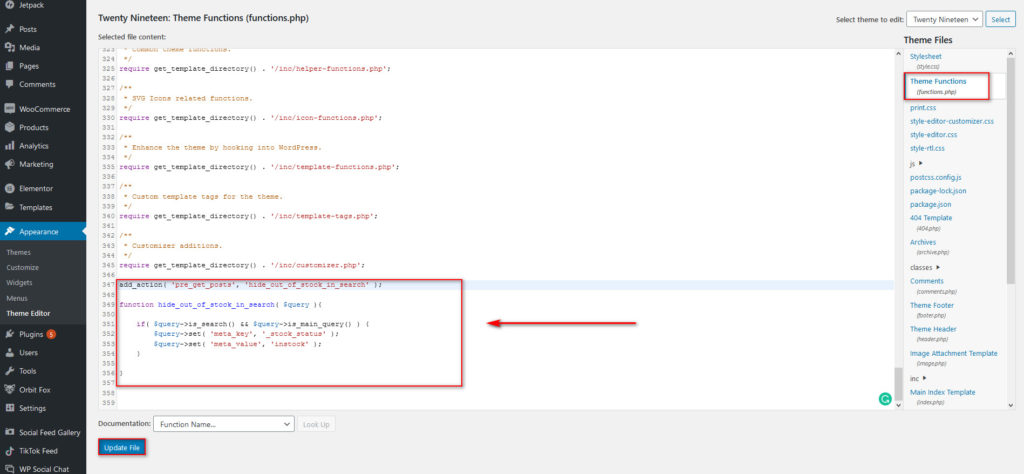Click the Posts pin icon in sidebar
Image resolution: width=1024 pixels, height=474 pixels.
coord(9,29)
